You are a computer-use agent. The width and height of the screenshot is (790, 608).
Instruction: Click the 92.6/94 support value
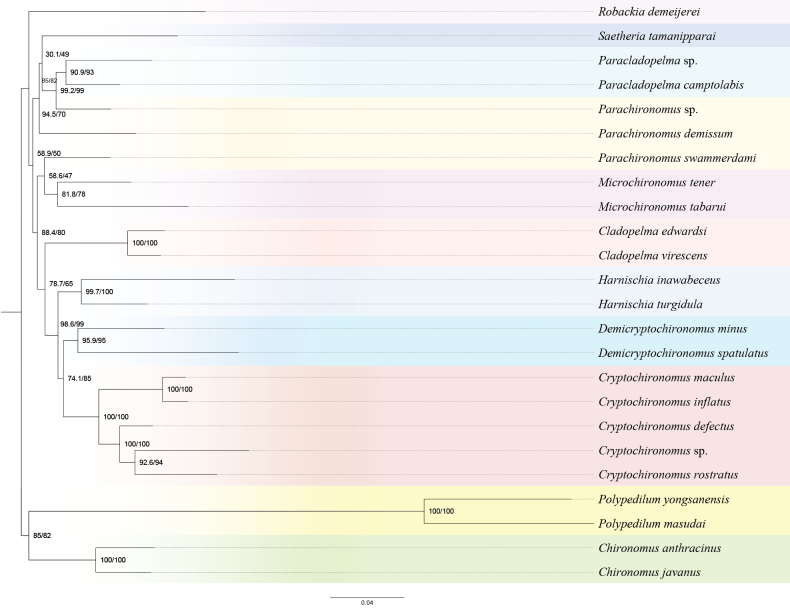pyautogui.click(x=151, y=462)
